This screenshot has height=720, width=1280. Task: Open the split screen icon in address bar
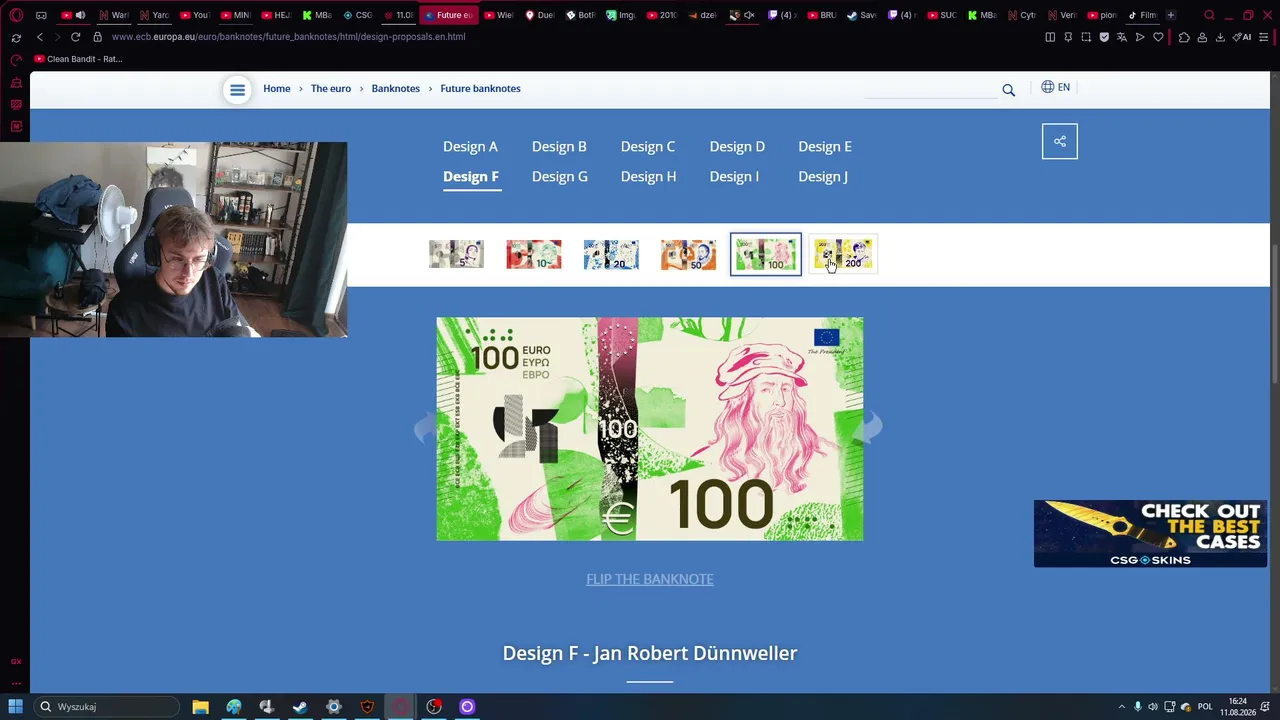pos(1050,37)
